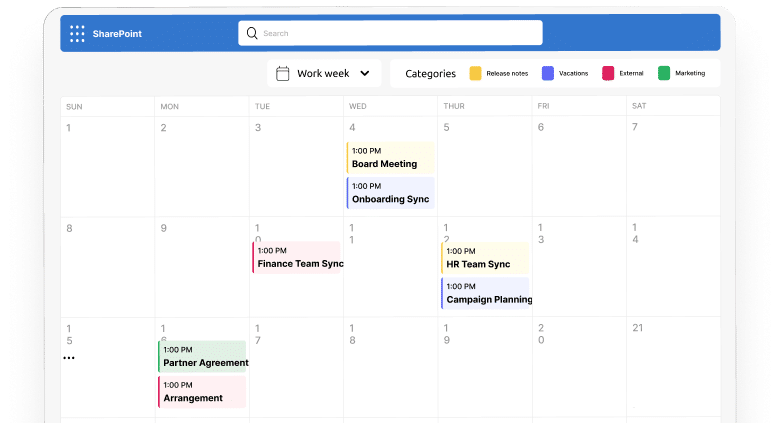Click the SharePoint title link

tap(117, 34)
